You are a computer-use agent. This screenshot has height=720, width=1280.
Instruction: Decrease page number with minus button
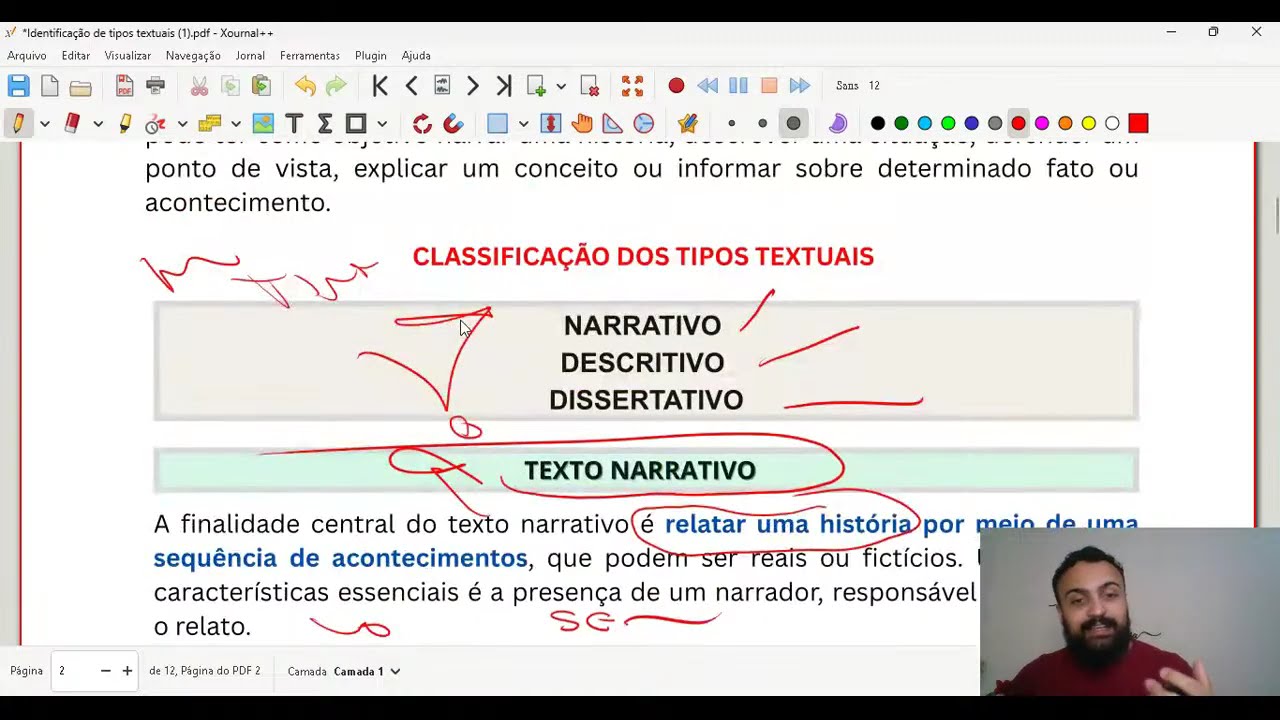click(x=105, y=671)
